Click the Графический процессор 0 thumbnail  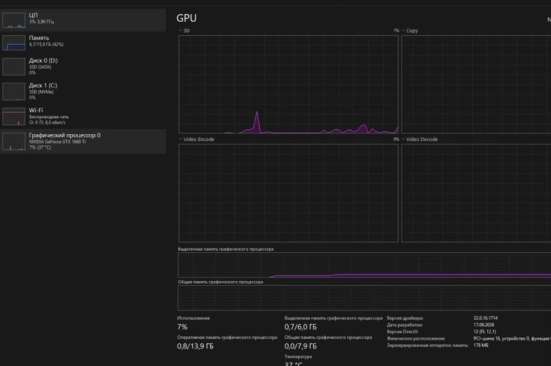tap(14, 142)
